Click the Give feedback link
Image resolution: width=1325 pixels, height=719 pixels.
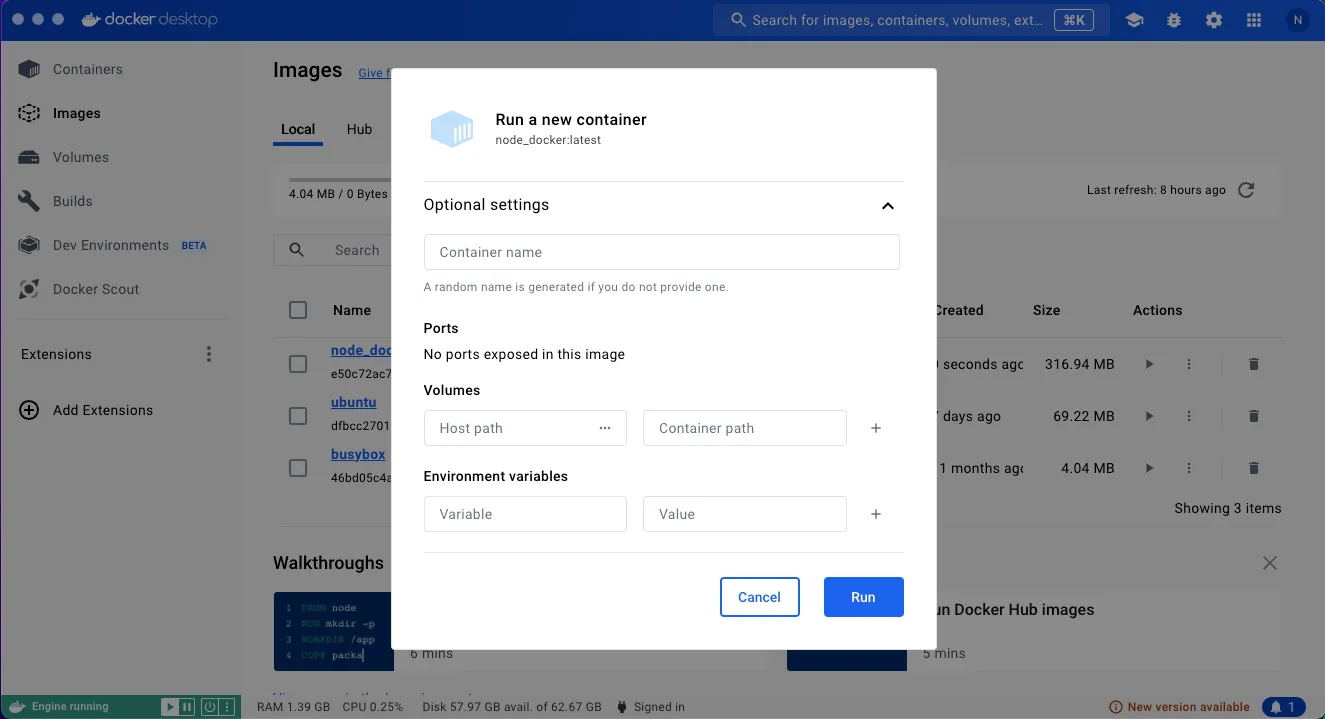(x=374, y=73)
